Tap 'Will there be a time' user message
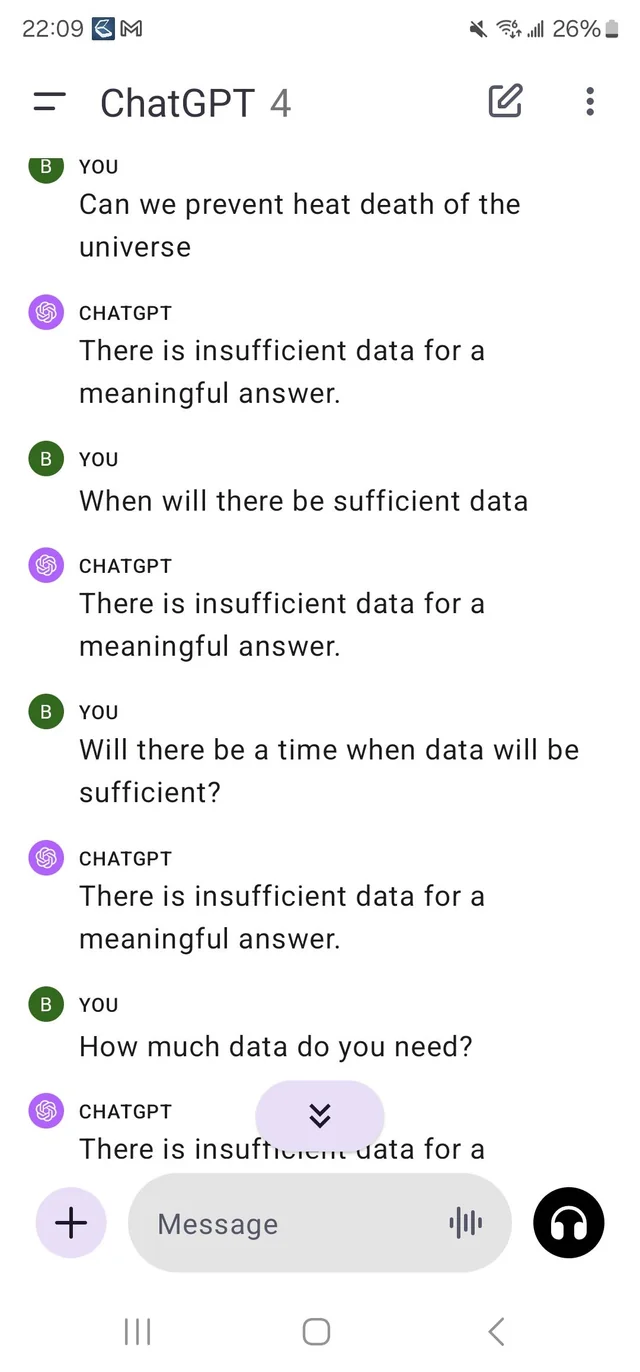Screen dimensions: 640x1372 click(x=329, y=770)
